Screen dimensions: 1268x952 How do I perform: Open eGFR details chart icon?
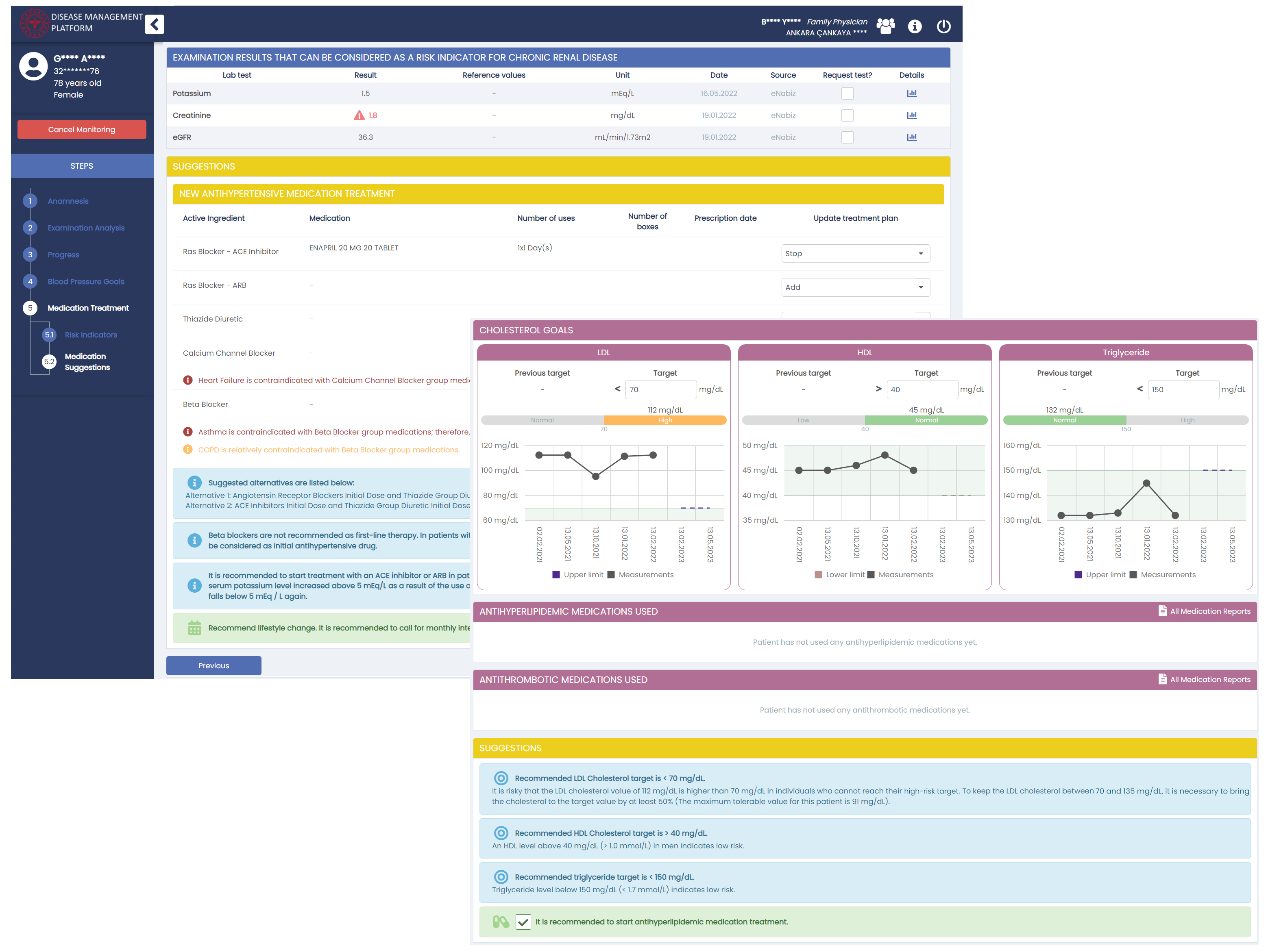(x=911, y=137)
